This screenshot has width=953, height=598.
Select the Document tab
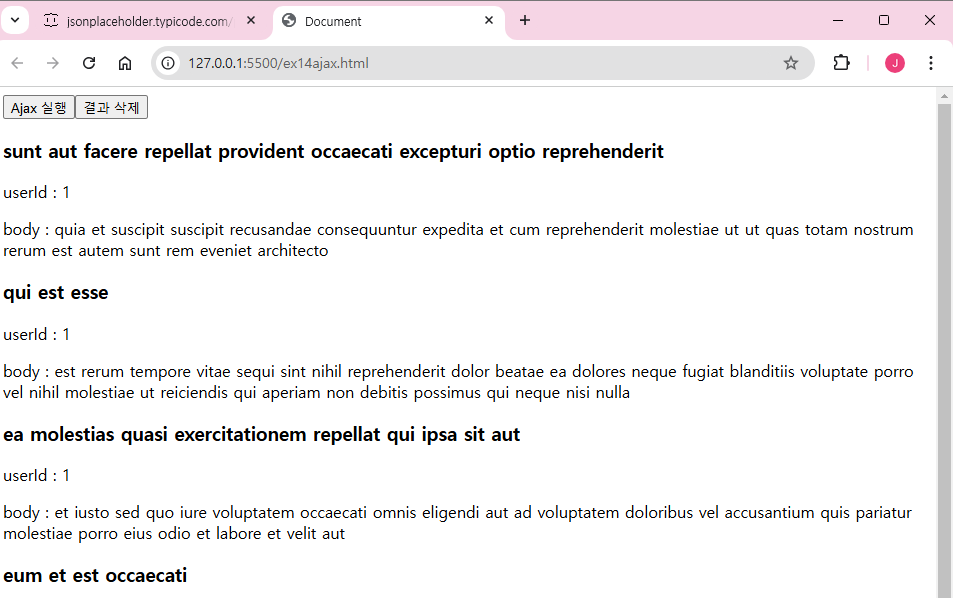[389, 21]
